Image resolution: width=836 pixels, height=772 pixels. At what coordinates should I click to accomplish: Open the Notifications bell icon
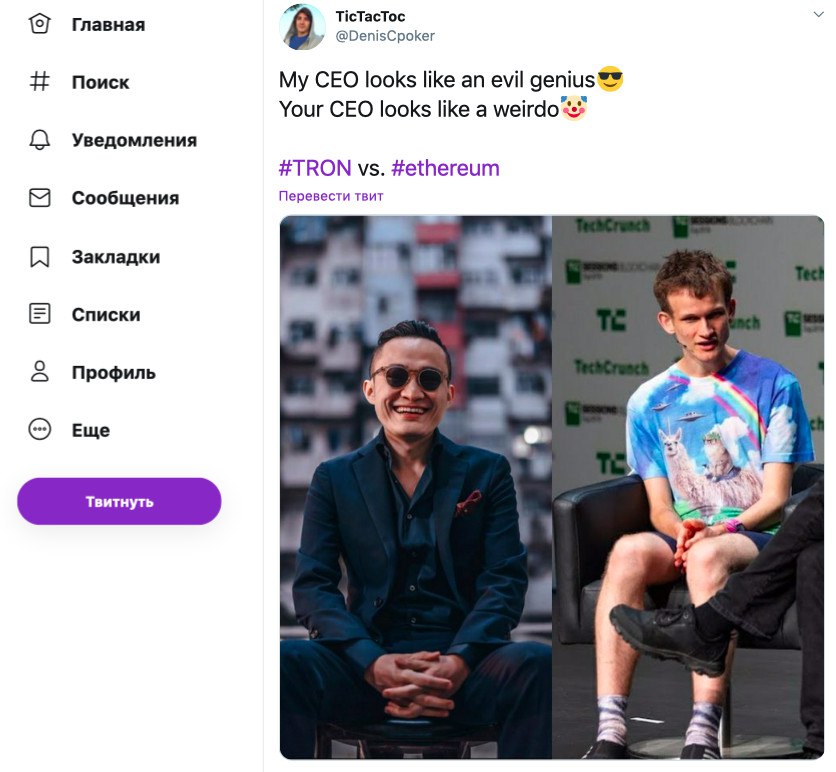tap(40, 140)
